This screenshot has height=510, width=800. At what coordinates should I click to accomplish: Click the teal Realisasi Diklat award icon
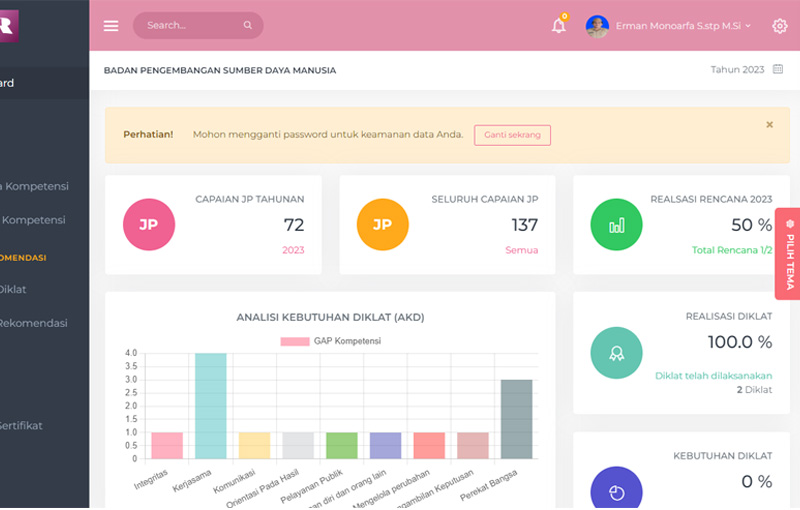coord(617,352)
